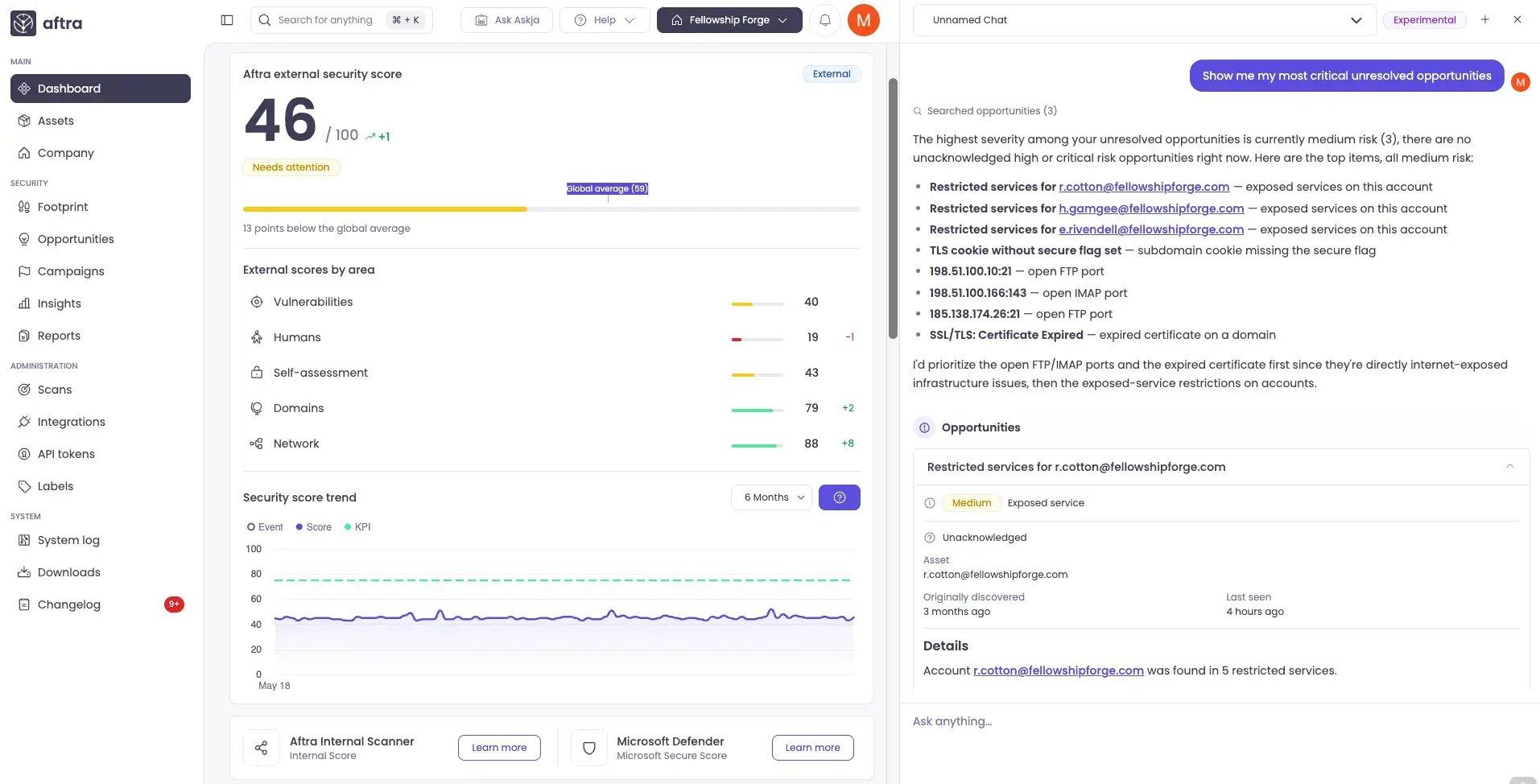Click the info icon beside Medium badge
1540x784 pixels.
point(930,503)
